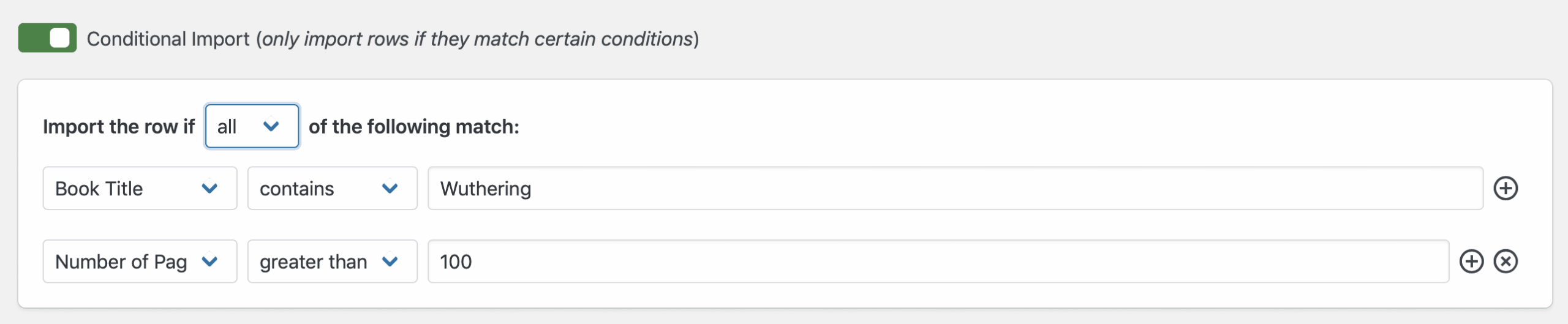Add a condition after the Book Title row
The width and height of the screenshot is (1568, 324).
(1506, 188)
